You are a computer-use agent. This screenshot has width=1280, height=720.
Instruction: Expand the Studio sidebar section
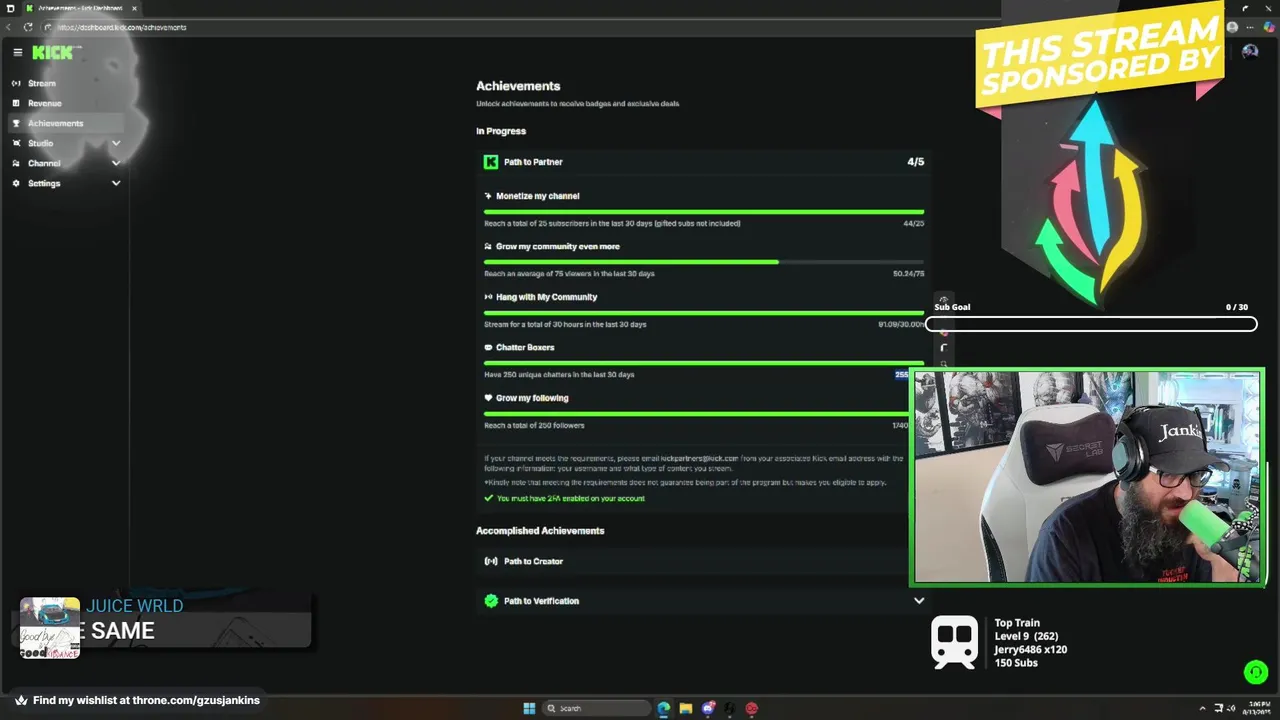click(116, 143)
